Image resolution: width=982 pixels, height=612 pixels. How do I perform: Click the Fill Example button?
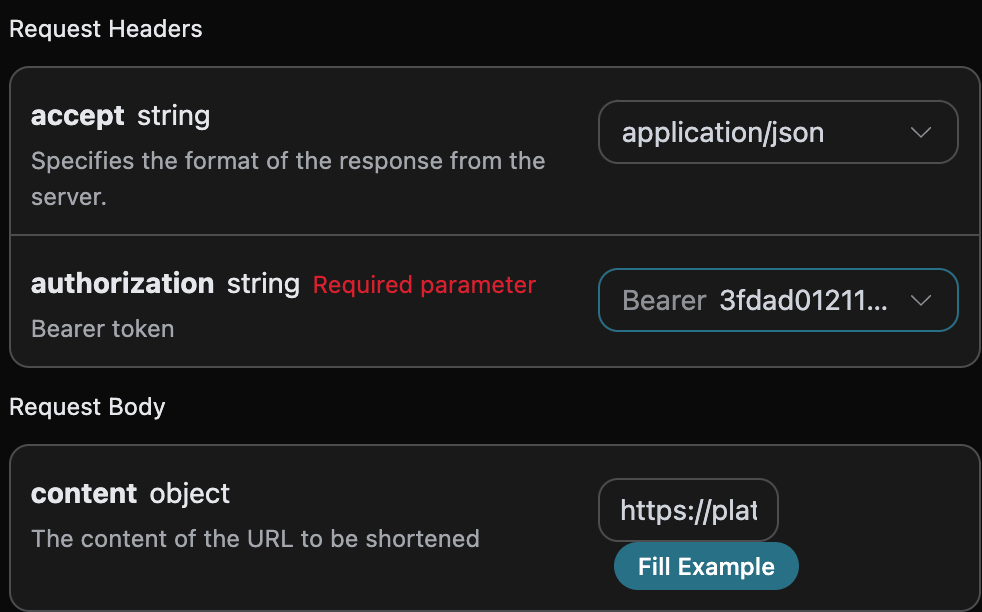pos(706,566)
